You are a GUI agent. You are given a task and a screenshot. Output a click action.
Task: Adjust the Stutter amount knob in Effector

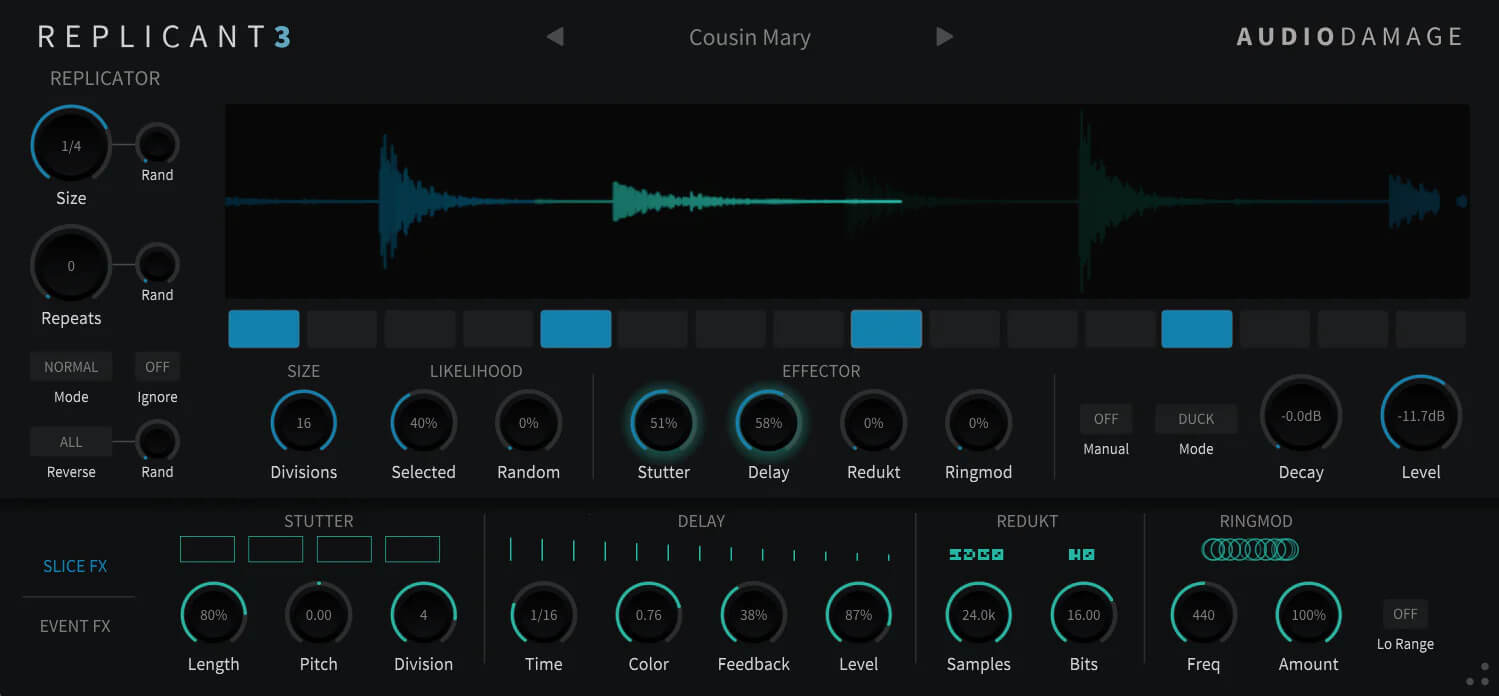(x=663, y=422)
